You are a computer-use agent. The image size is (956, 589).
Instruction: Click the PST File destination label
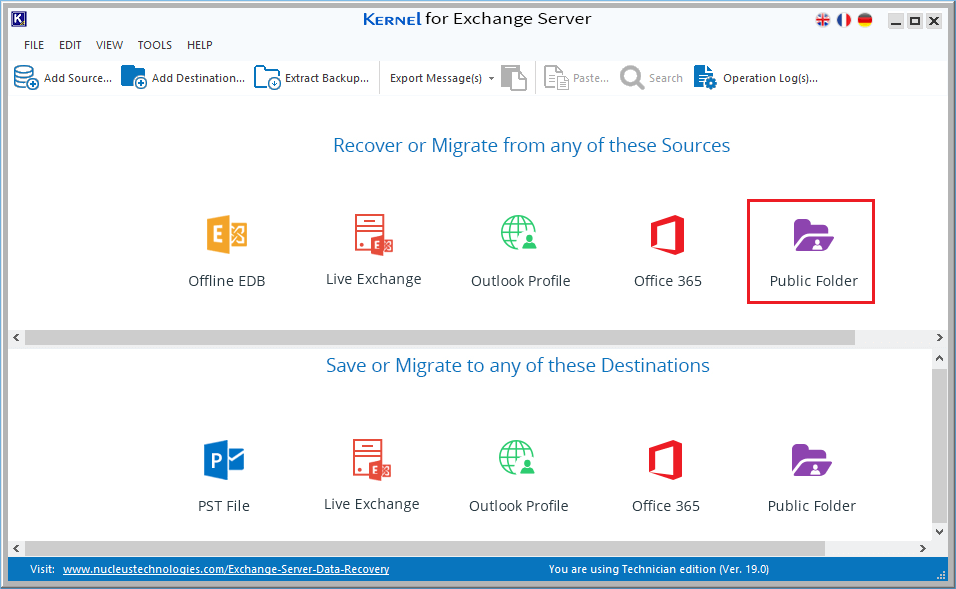pyautogui.click(x=224, y=506)
